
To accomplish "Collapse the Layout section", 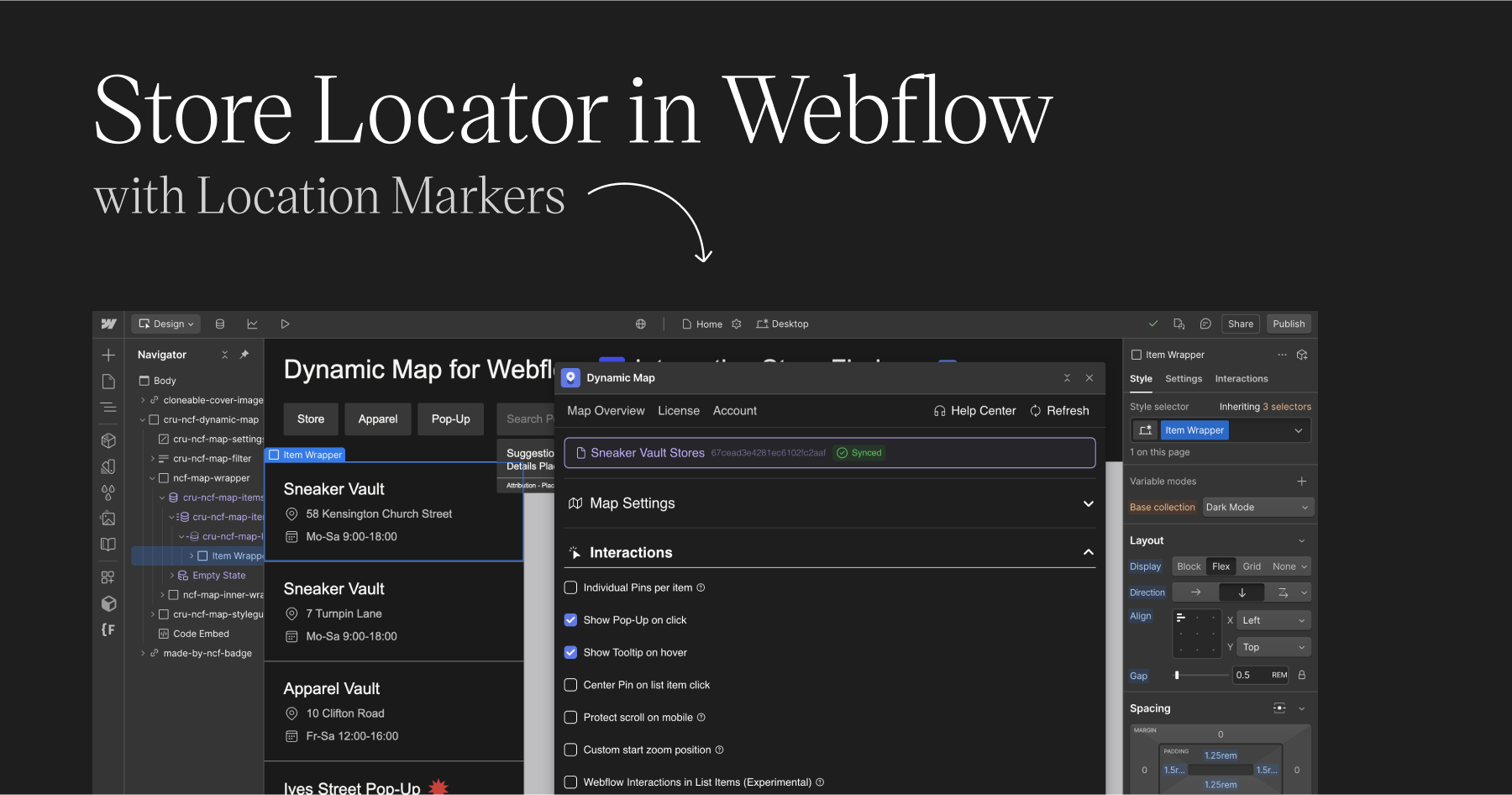I will point(1302,540).
